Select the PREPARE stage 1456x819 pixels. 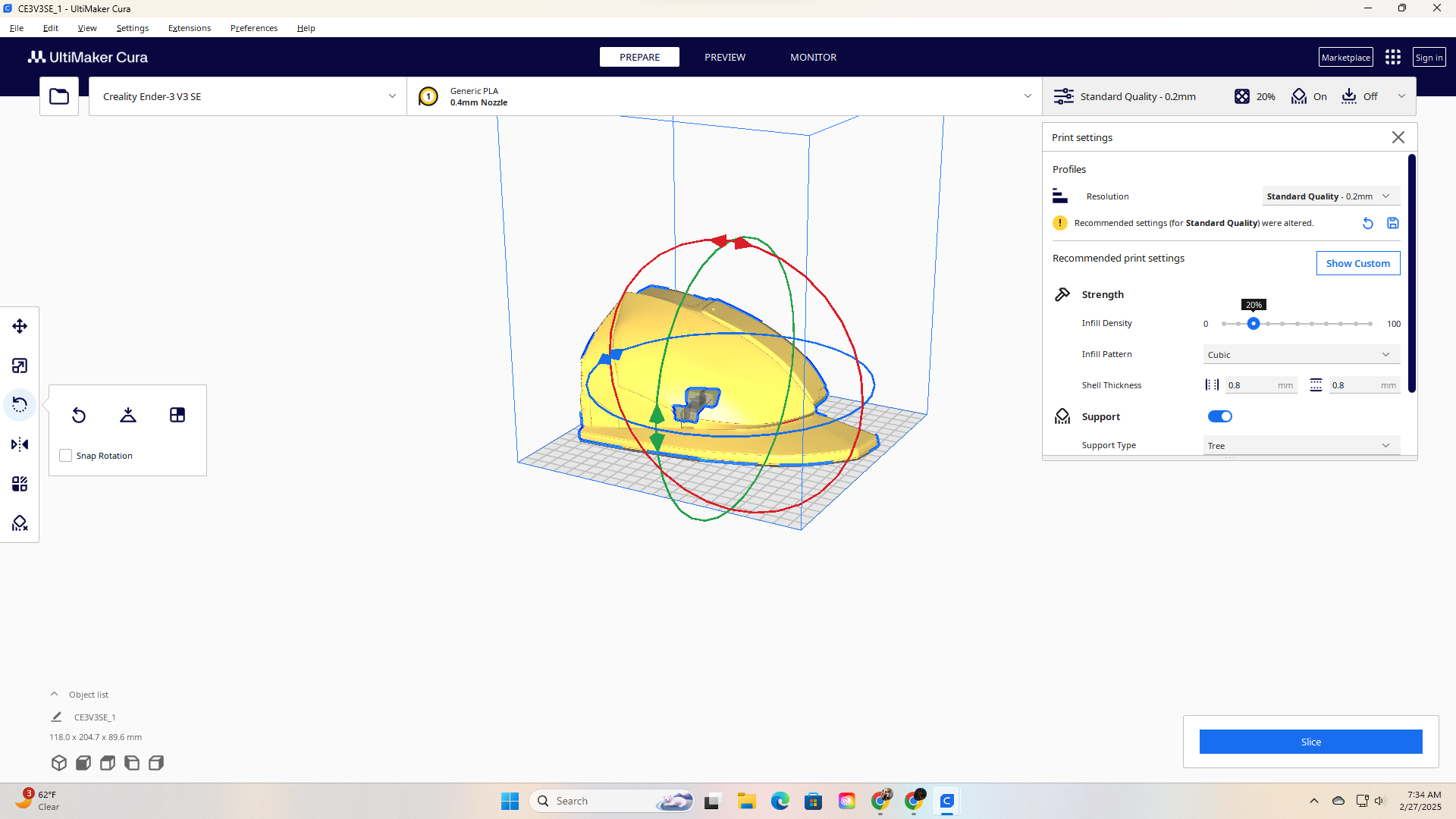pos(639,57)
